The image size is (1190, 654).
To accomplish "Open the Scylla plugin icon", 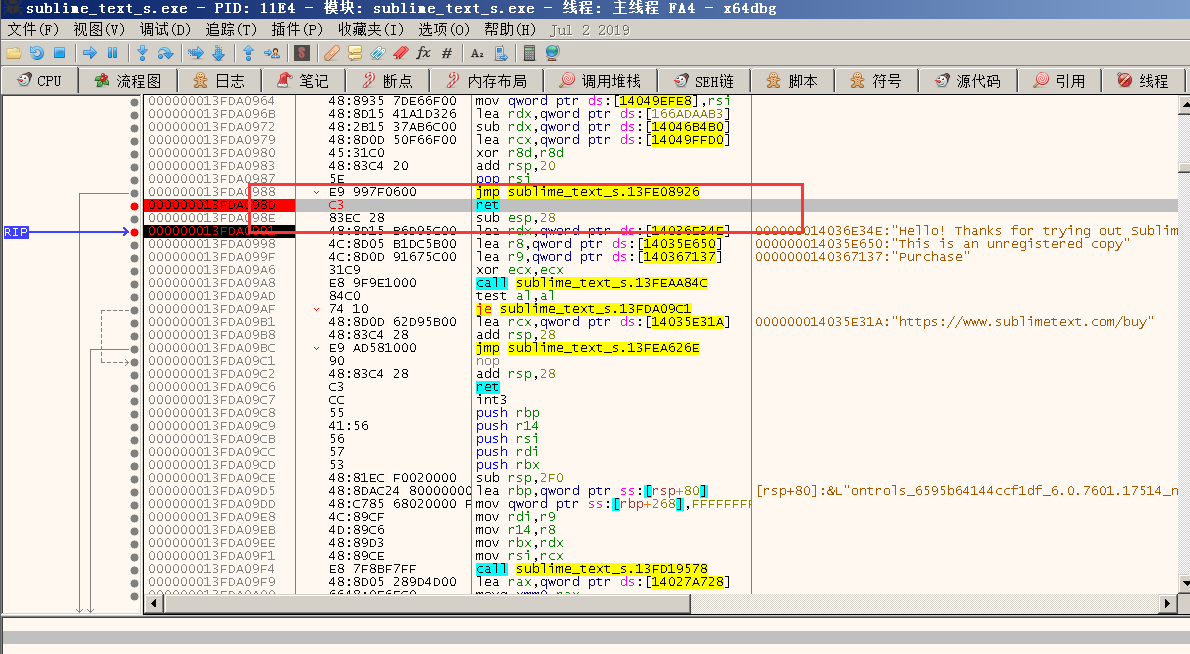I will (302, 53).
